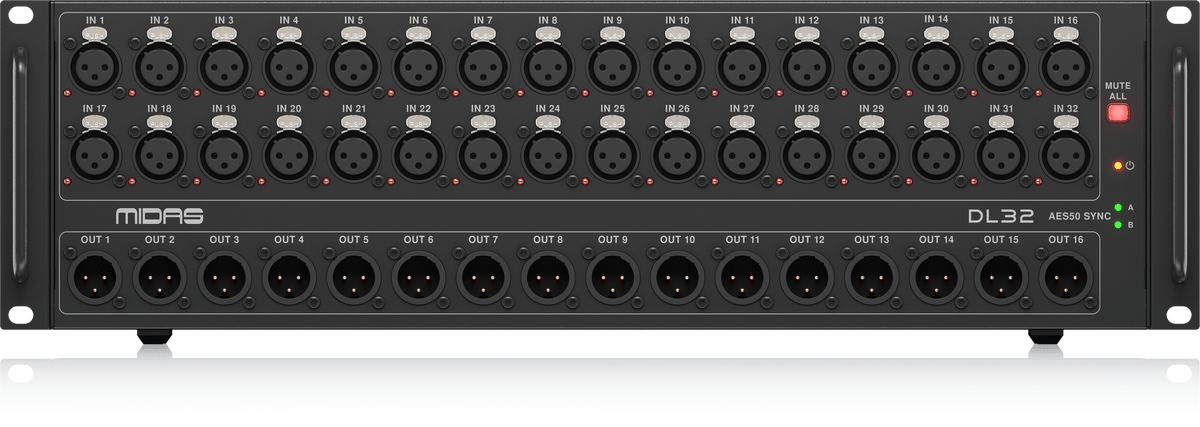Click the IN 28 XLR input jack
1200x427 pixels.
click(807, 154)
